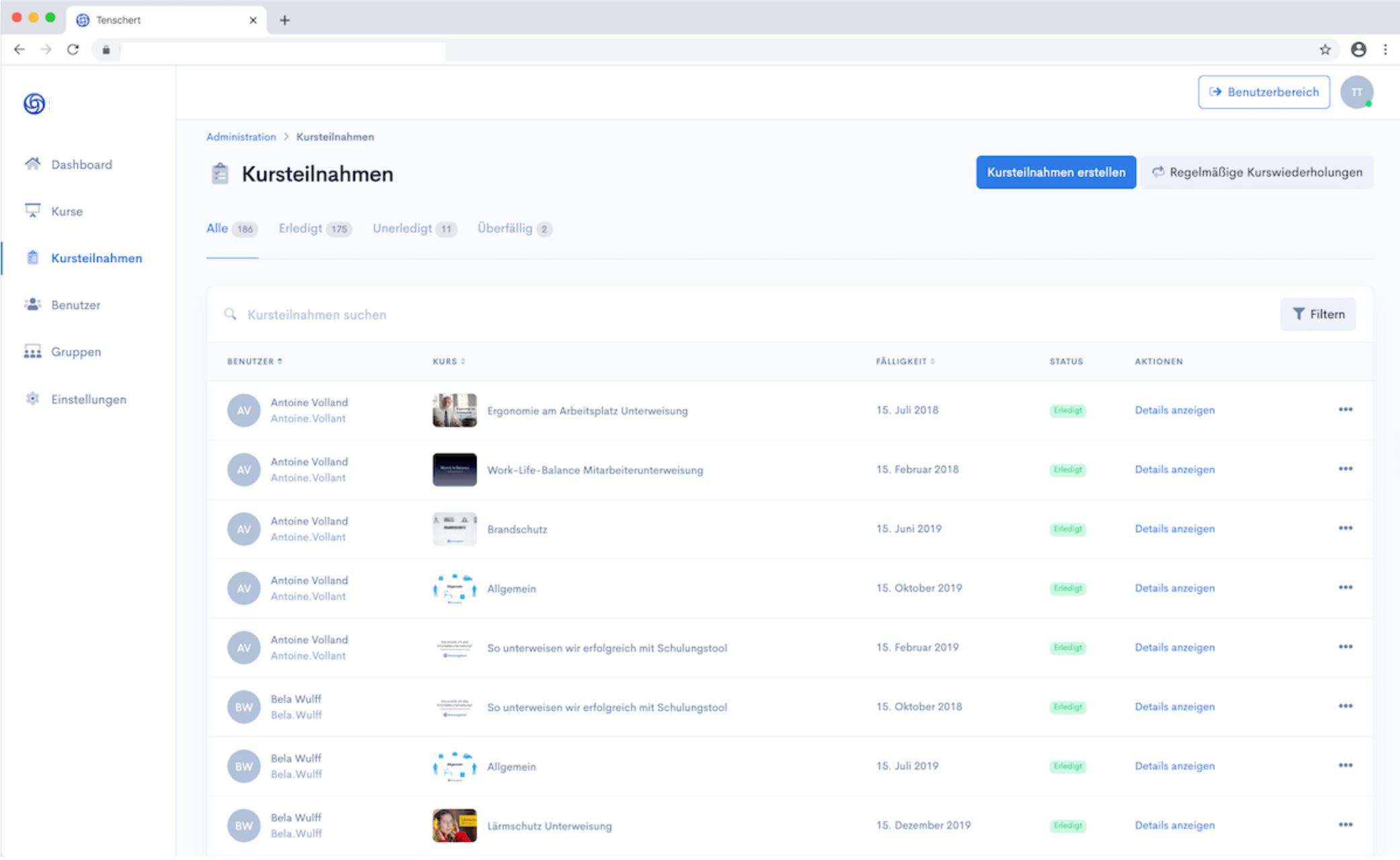
Task: Click the Benutzer people icon in sidebar
Action: coord(32,304)
